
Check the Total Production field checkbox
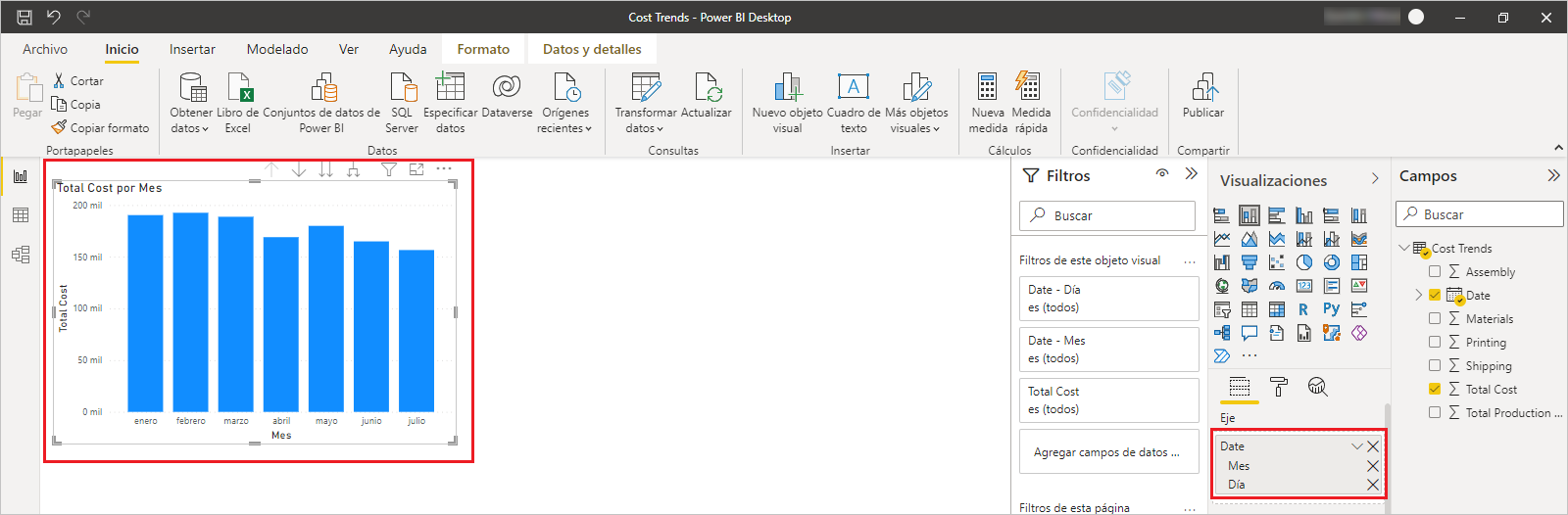tap(1435, 412)
